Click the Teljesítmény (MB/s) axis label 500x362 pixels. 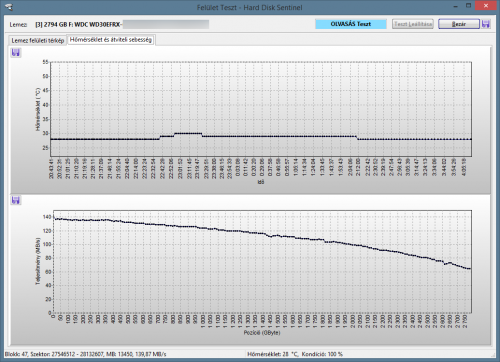38,261
